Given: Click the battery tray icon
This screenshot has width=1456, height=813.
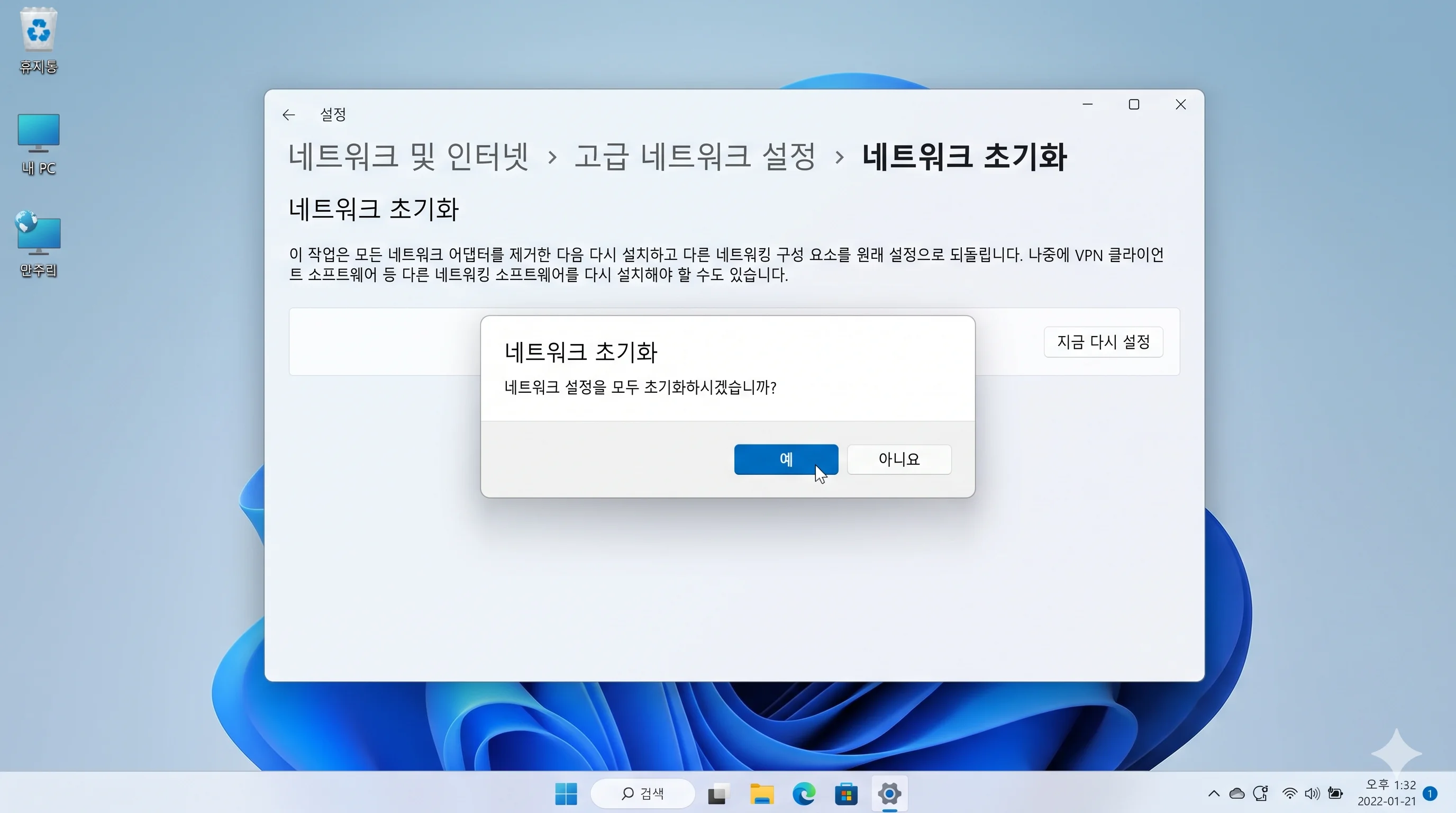Looking at the screenshot, I should [1335, 794].
